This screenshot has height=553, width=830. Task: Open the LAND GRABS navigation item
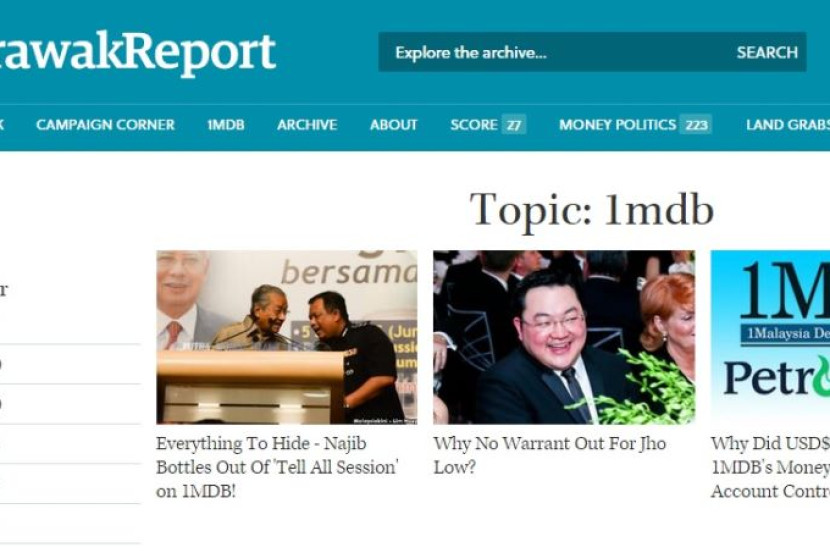coord(788,125)
